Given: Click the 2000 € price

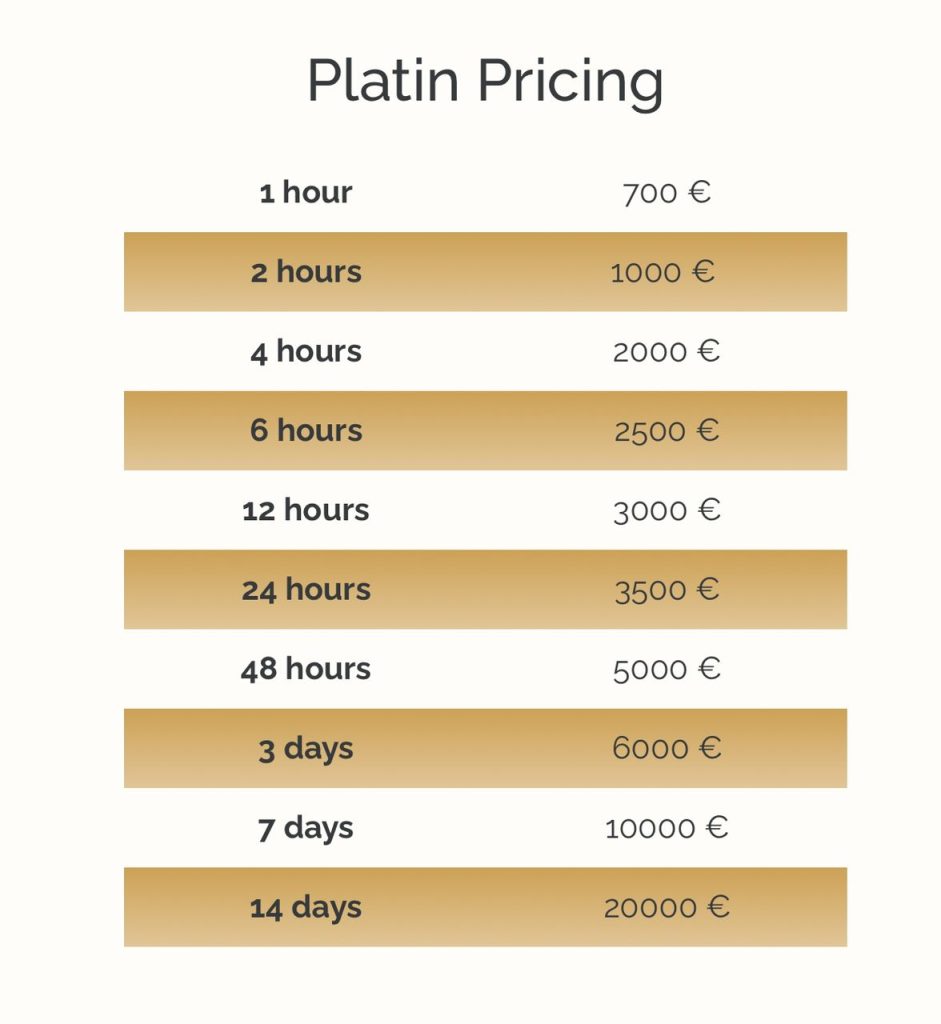Looking at the screenshot, I should pyautogui.click(x=666, y=351).
